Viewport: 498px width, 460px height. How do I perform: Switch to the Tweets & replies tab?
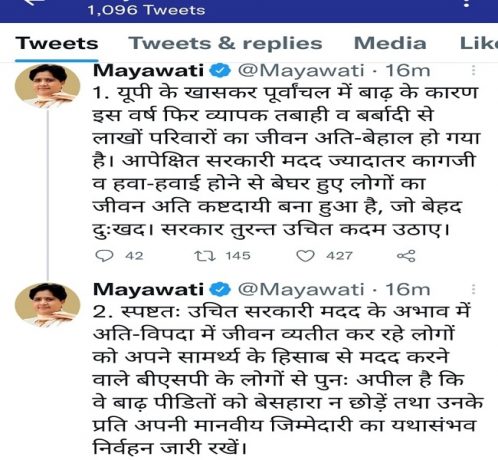226,43
